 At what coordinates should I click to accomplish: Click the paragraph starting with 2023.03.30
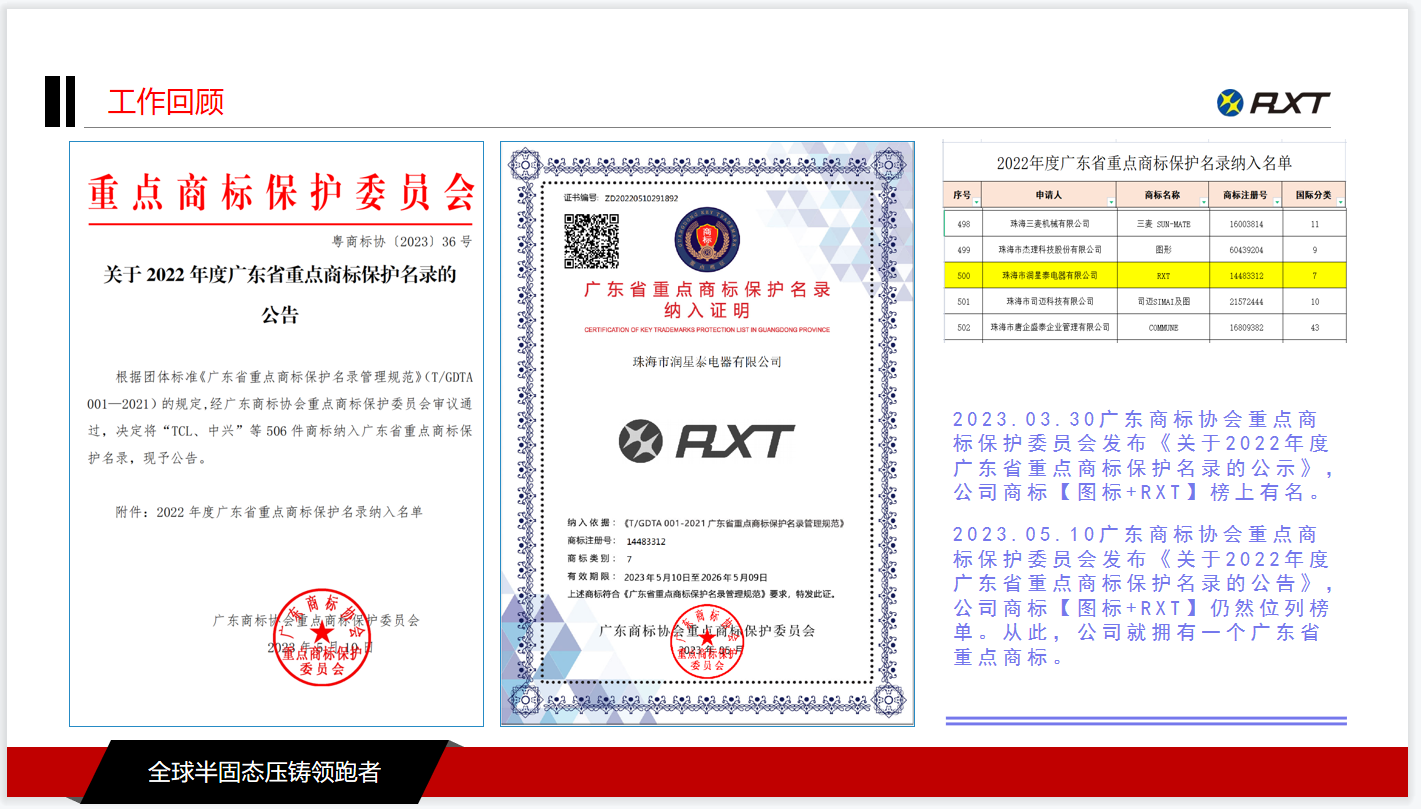(x=1142, y=456)
